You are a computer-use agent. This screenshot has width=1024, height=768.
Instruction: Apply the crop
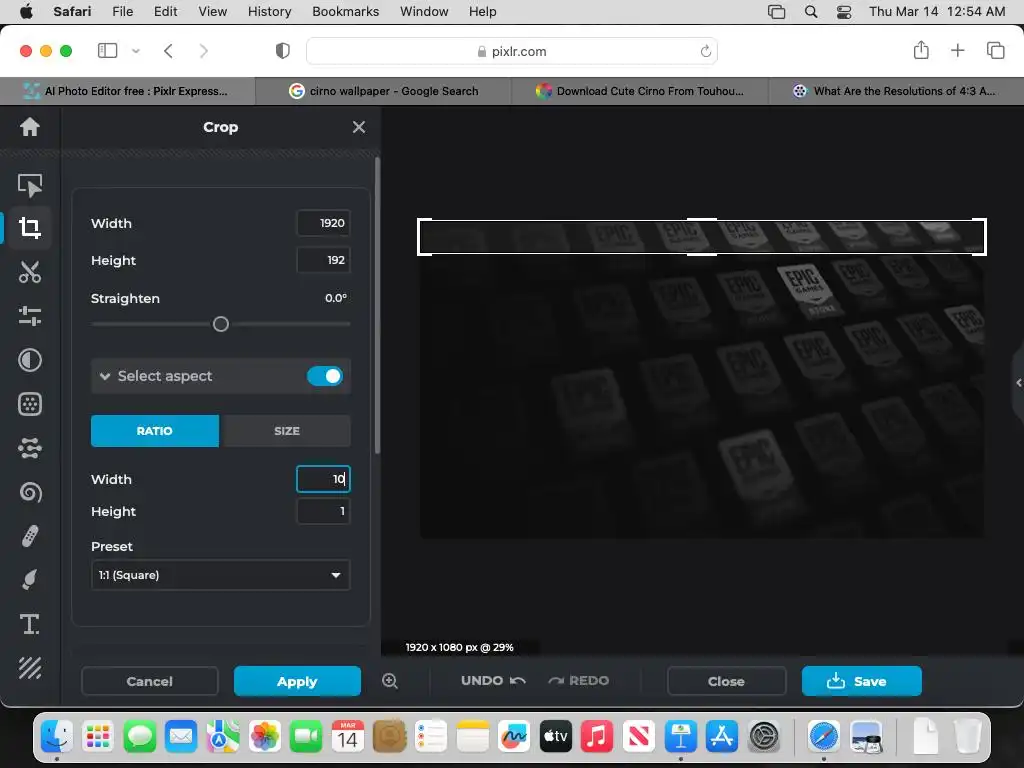coord(297,681)
